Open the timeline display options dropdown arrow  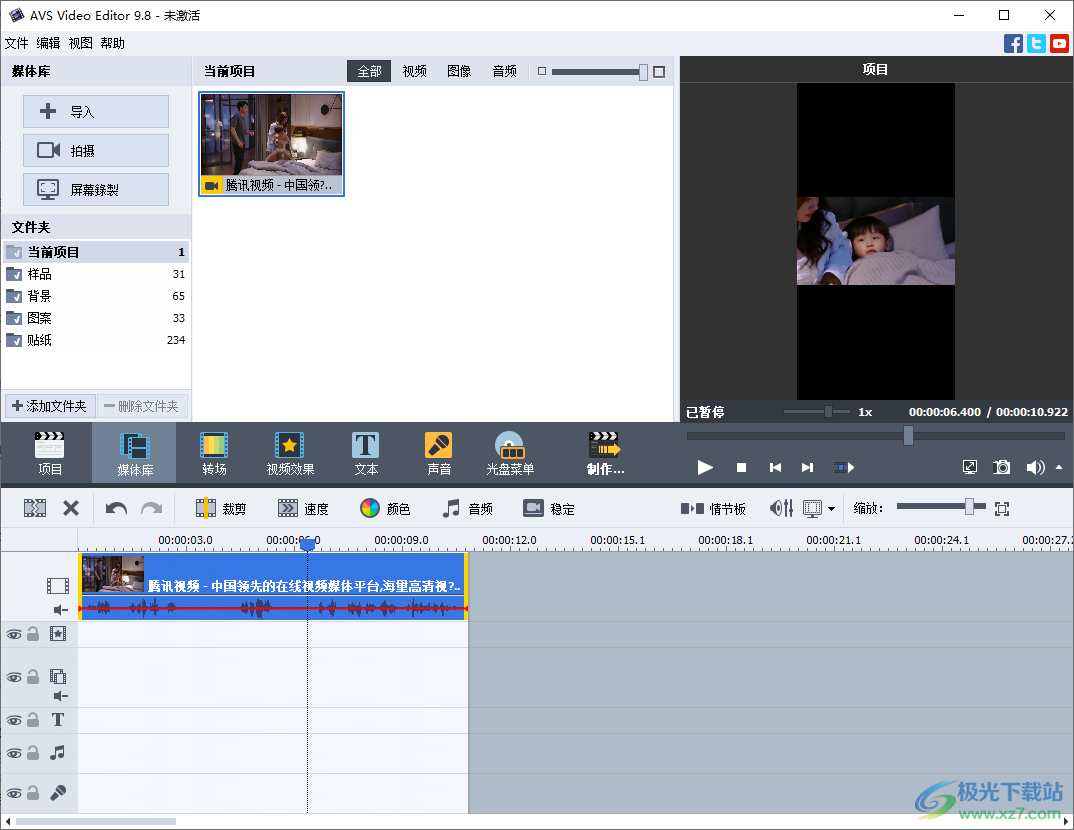[831, 508]
